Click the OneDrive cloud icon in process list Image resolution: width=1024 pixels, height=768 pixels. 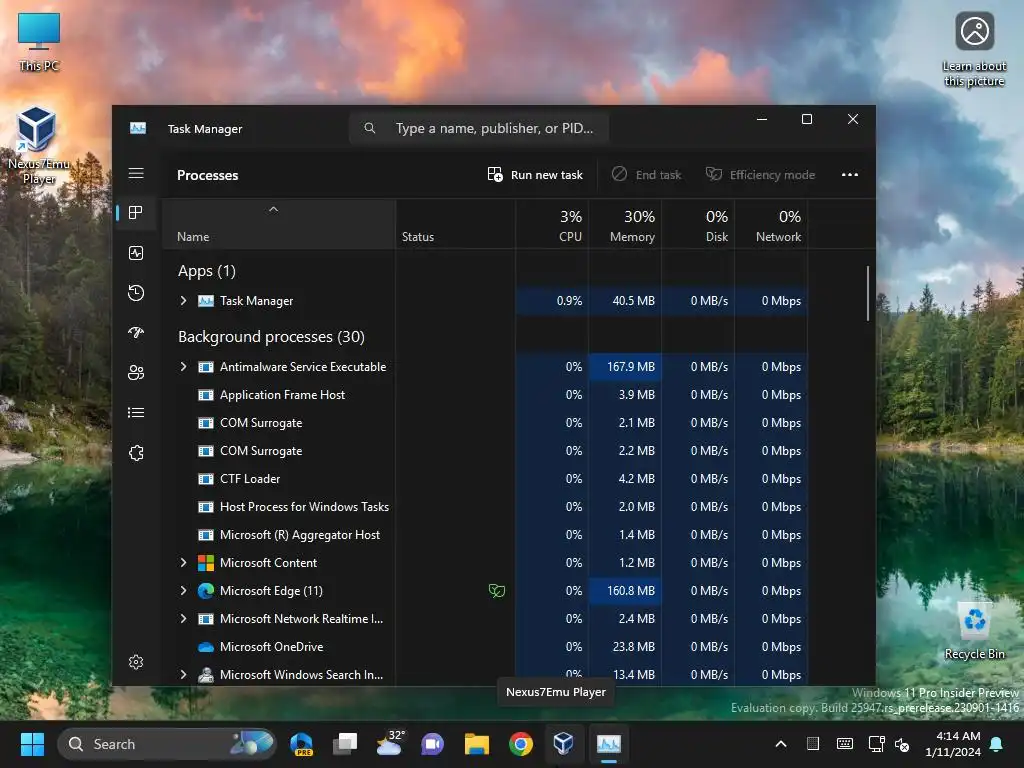click(x=206, y=647)
